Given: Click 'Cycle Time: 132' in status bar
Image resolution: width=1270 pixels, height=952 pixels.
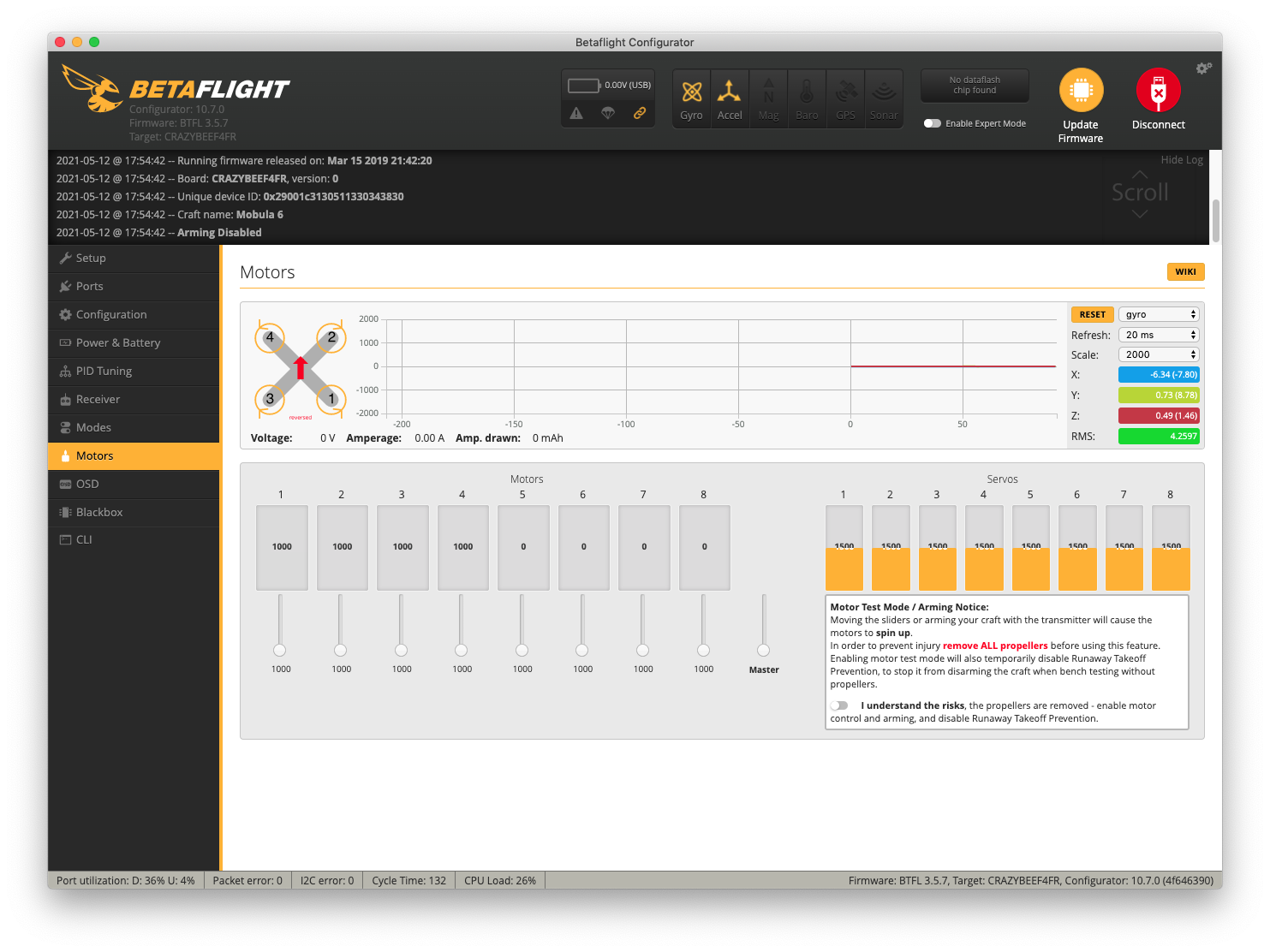Looking at the screenshot, I should click(x=408, y=880).
